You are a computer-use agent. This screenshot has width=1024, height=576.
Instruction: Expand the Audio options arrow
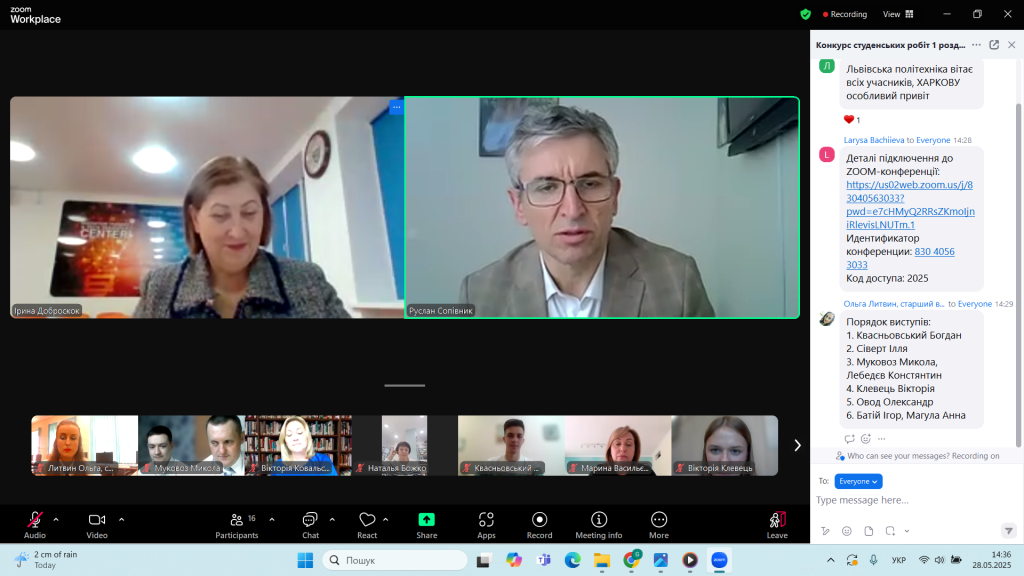click(56, 519)
